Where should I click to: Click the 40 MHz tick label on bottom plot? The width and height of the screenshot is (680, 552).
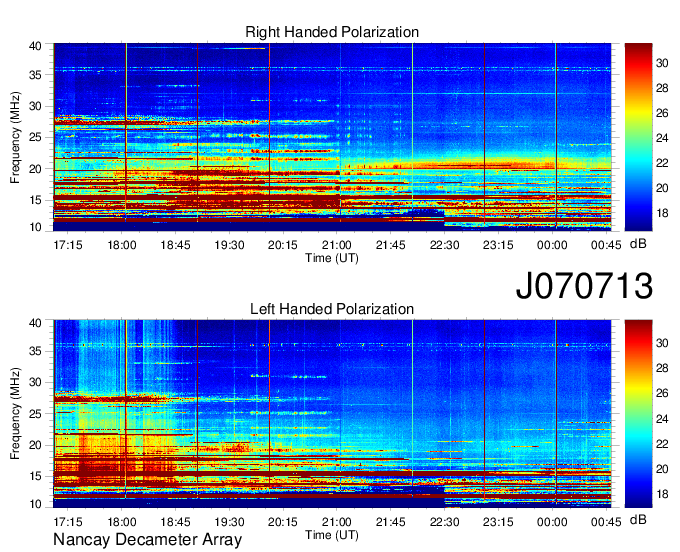(35, 323)
